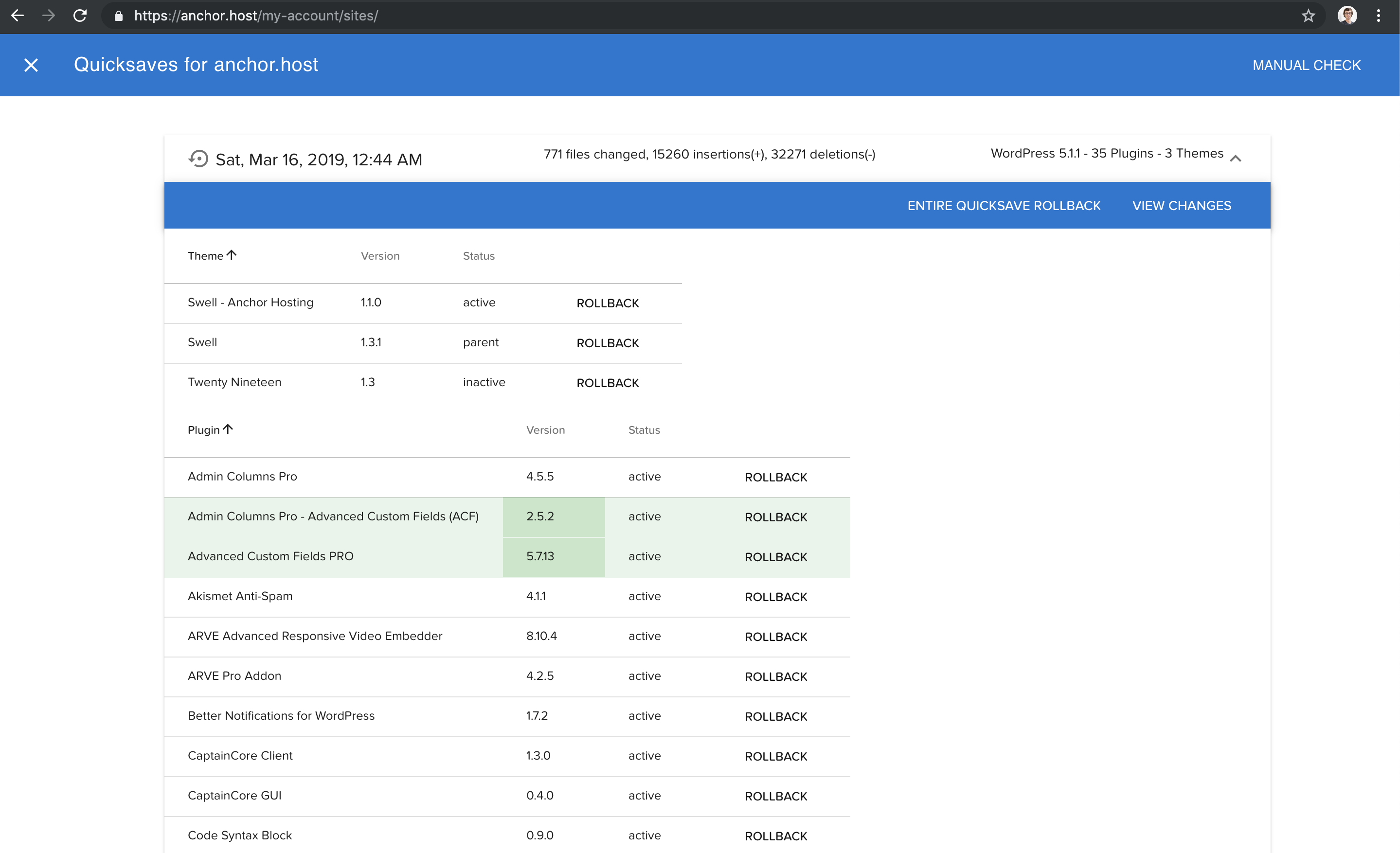Rollback Akismet Anti-Spam plugin
Viewport: 1400px width, 853px height.
775,597
